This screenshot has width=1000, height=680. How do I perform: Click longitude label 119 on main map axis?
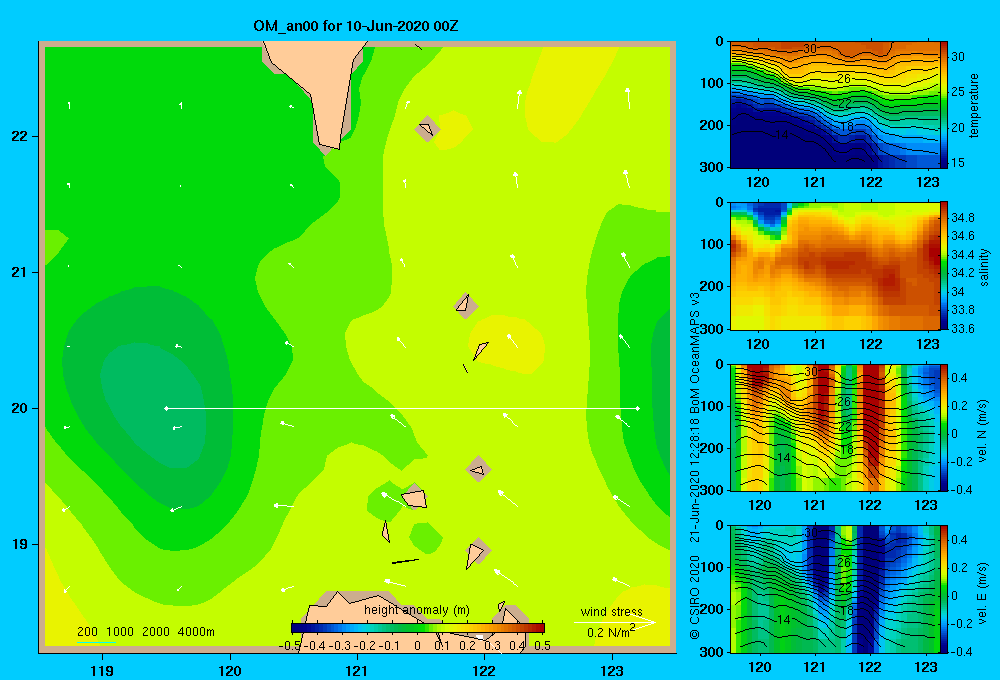pos(103,670)
